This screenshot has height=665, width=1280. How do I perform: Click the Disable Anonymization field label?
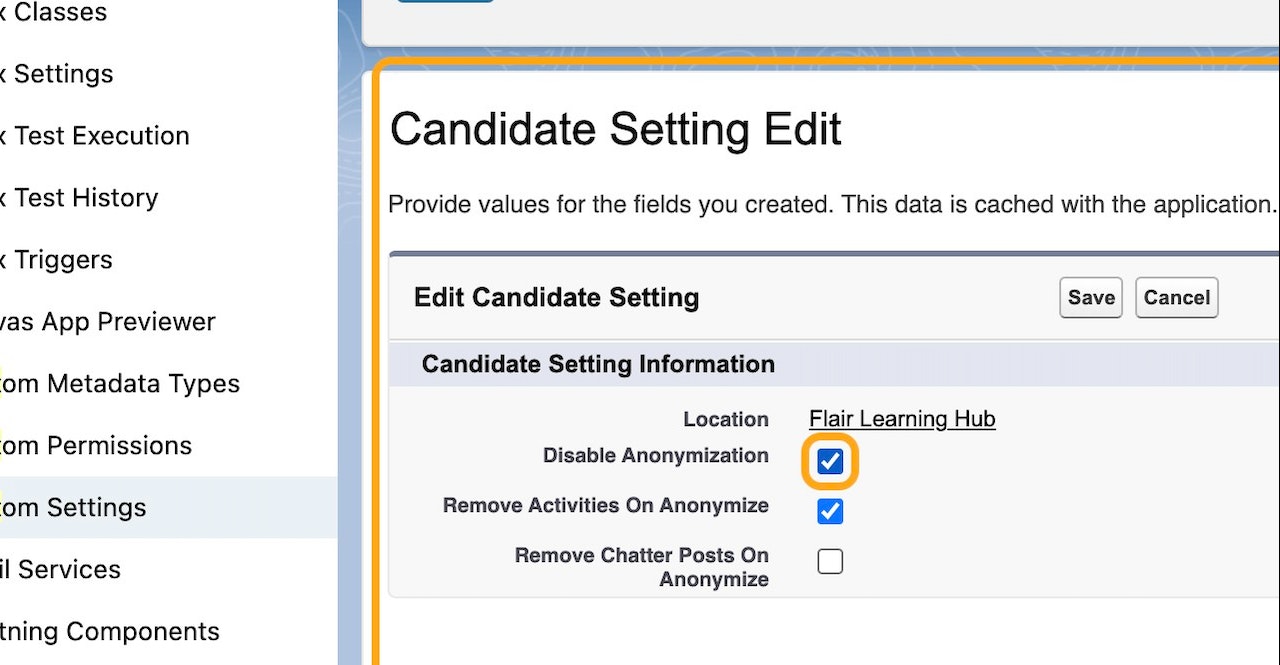tap(655, 456)
